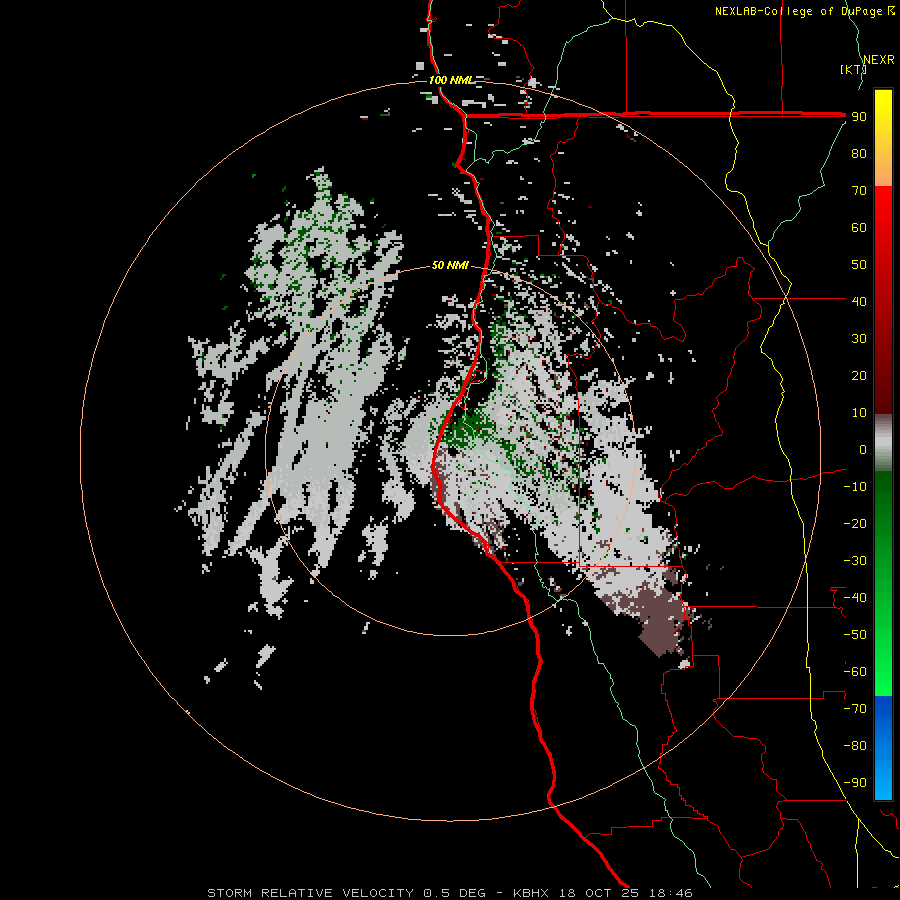Click the -20 value on the velocity scale

pos(855,524)
